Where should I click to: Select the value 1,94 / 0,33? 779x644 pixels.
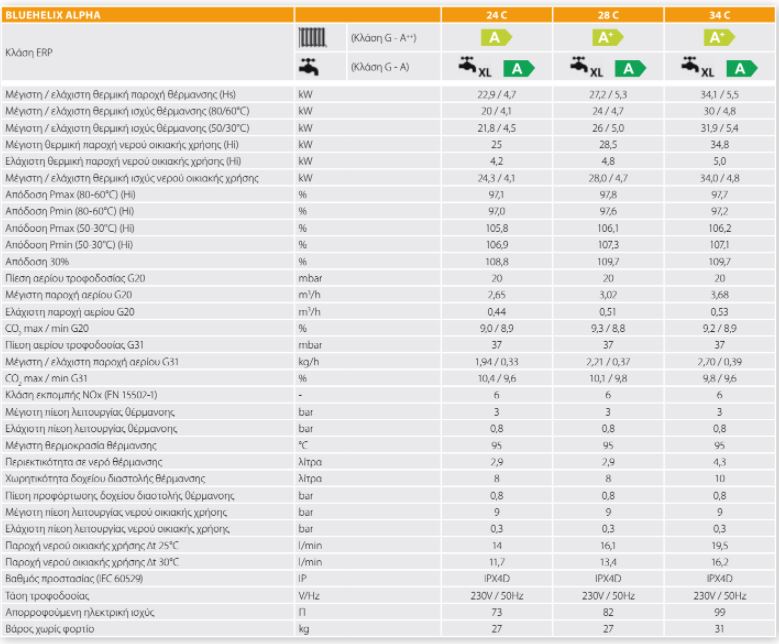496,362
